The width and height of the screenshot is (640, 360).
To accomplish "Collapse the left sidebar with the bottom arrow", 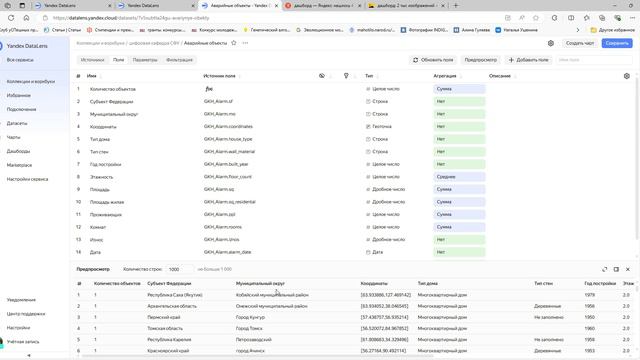I will [x=29, y=356].
